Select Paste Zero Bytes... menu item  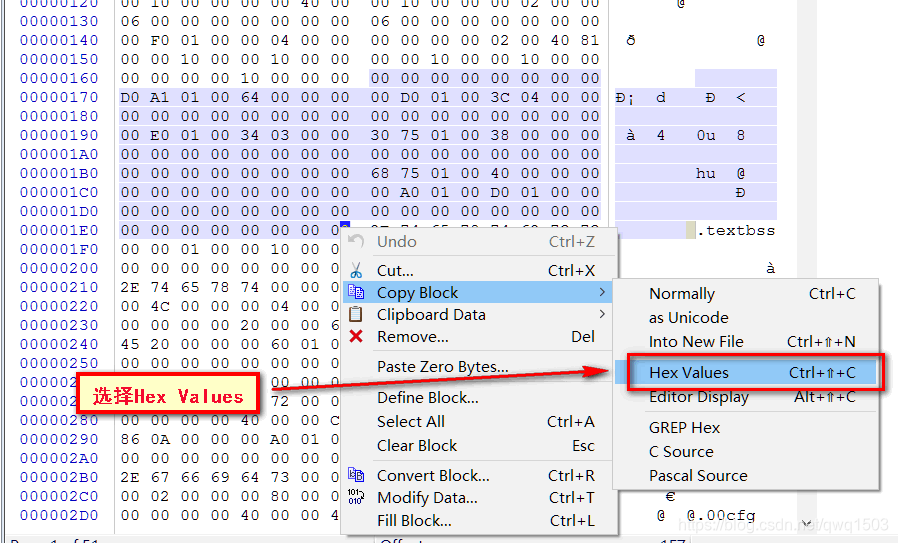pos(479,367)
